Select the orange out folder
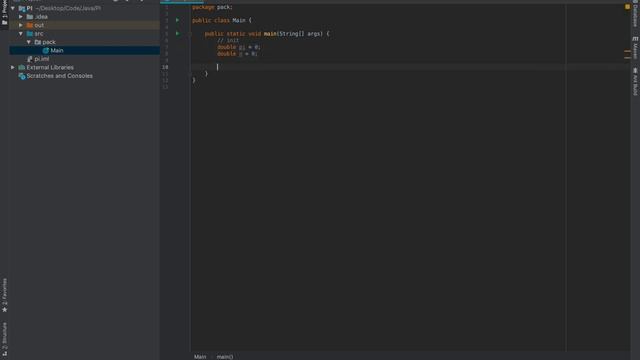This screenshot has width=640, height=360. 84,25
